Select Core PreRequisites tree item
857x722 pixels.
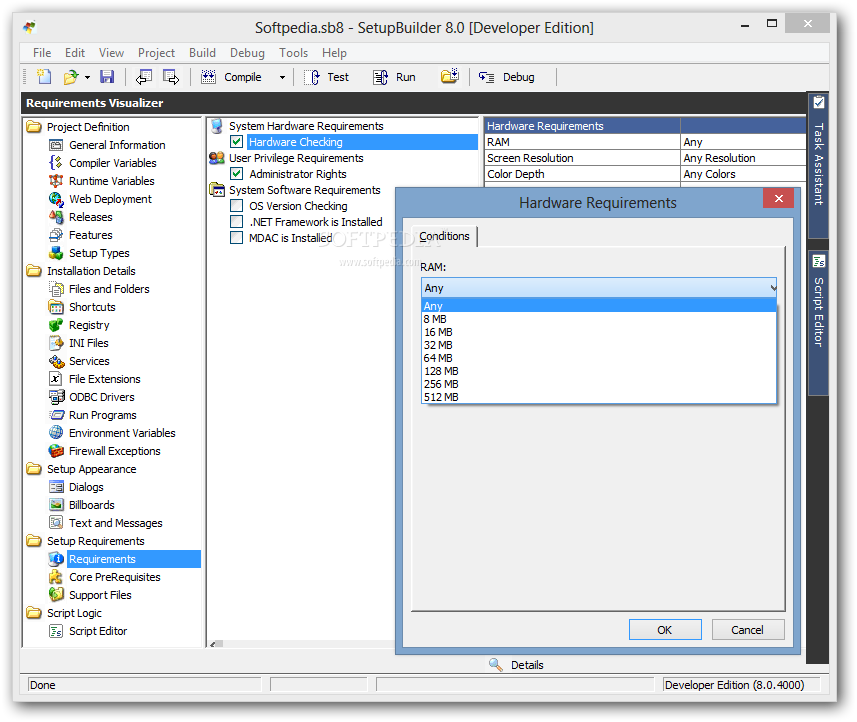pyautogui.click(x=114, y=577)
